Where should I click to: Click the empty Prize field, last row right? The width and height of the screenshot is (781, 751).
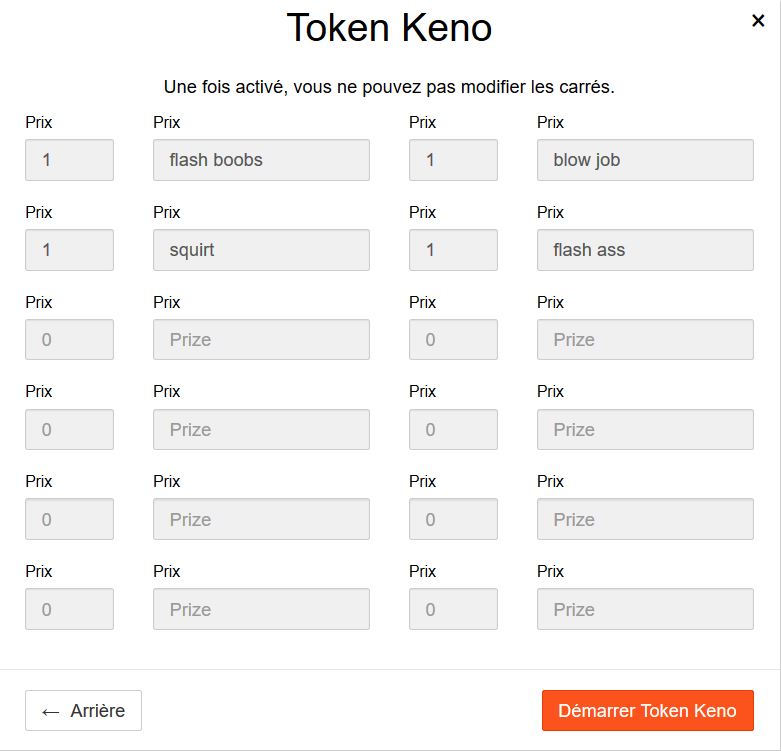tap(645, 610)
